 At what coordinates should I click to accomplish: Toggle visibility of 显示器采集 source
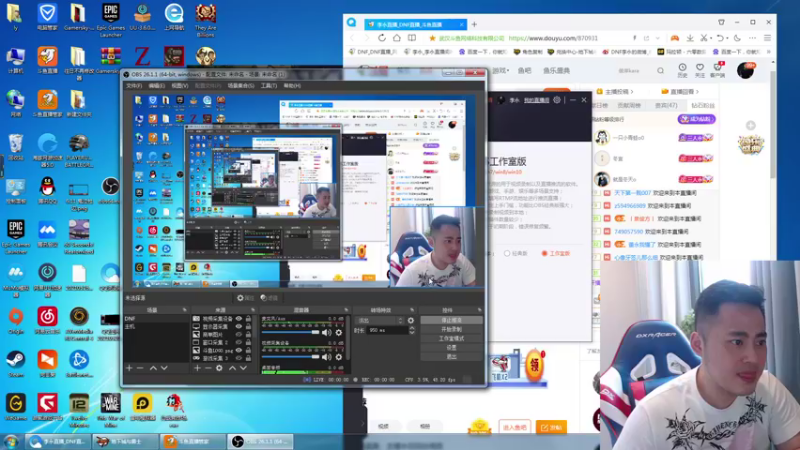coord(238,327)
